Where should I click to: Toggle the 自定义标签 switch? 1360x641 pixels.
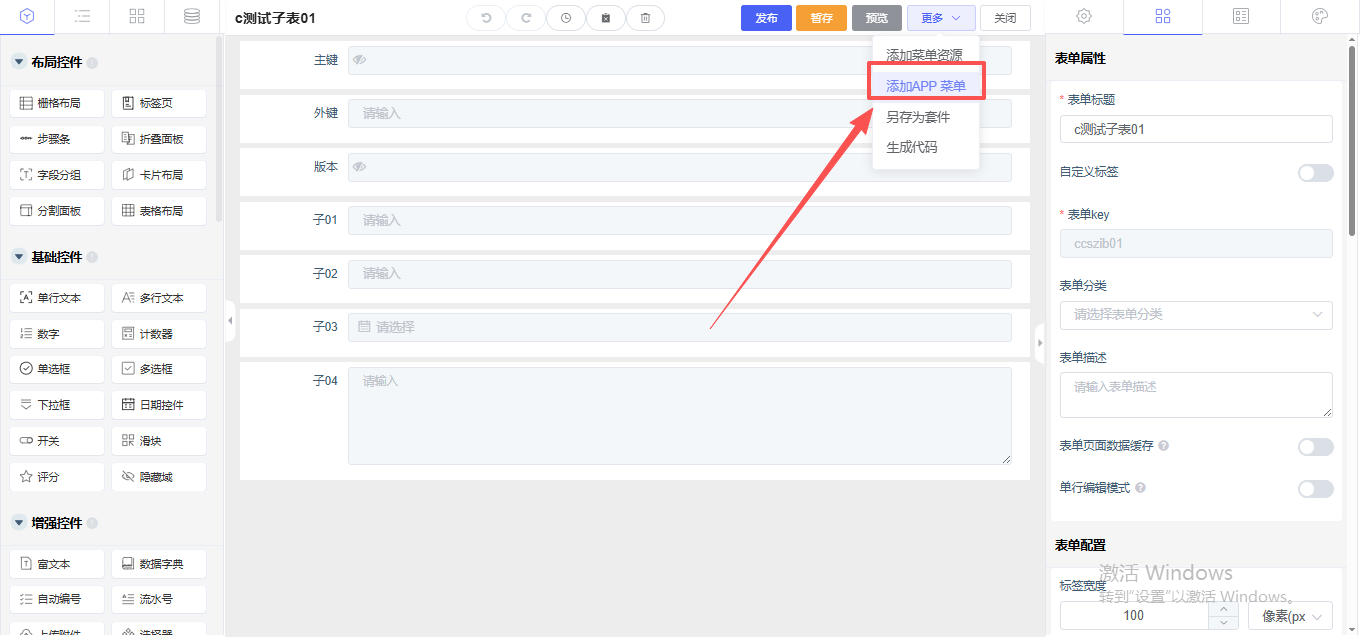point(1315,173)
